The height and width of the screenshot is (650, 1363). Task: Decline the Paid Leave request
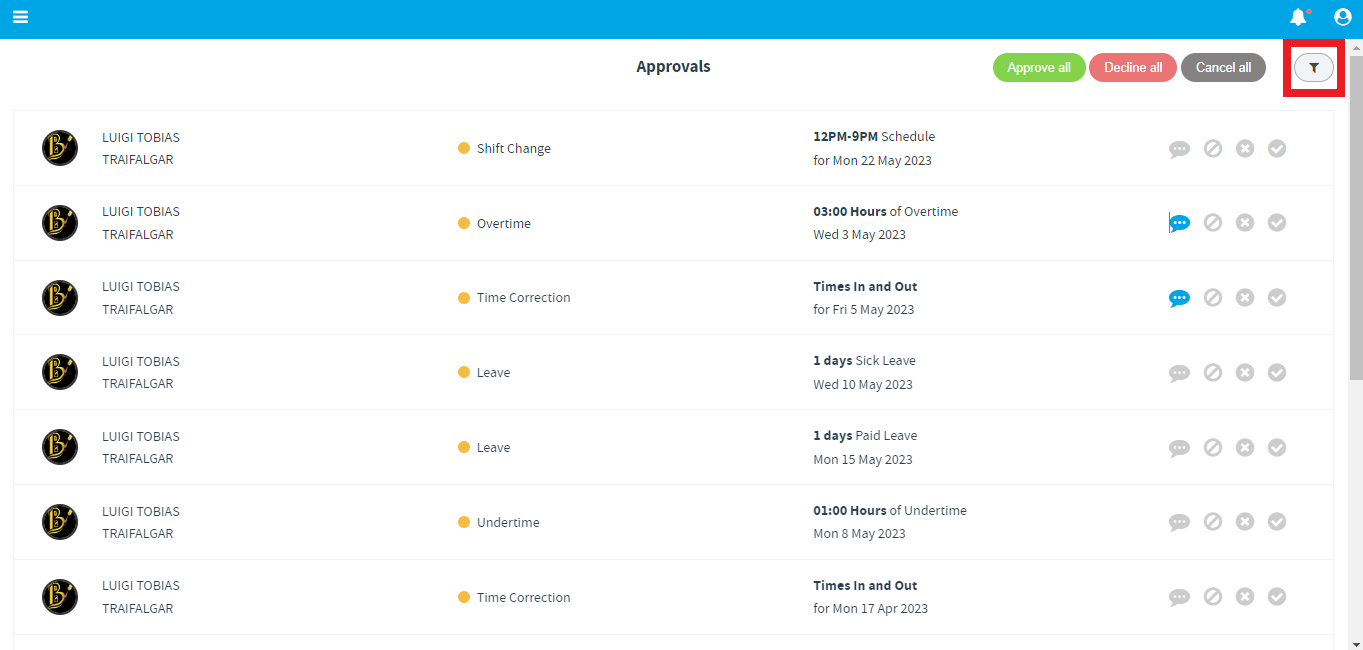[x=1245, y=447]
